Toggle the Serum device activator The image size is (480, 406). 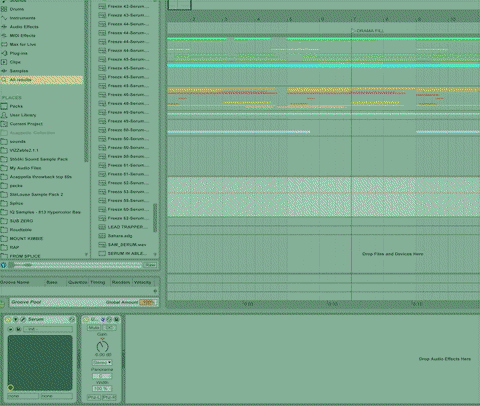8,319
